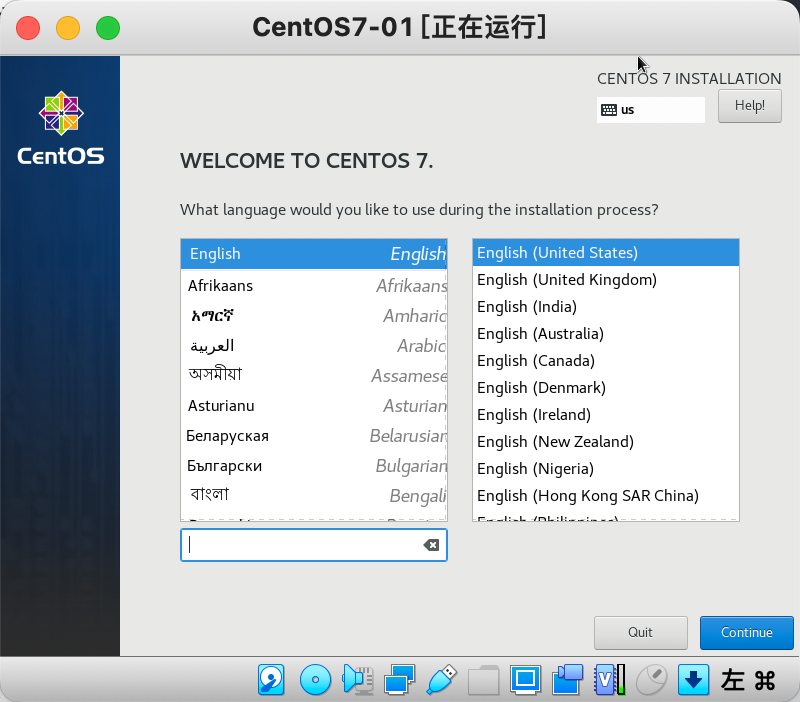Viewport: 800px width, 702px height.
Task: Choose English (Ireland) locale
Action: (x=606, y=415)
